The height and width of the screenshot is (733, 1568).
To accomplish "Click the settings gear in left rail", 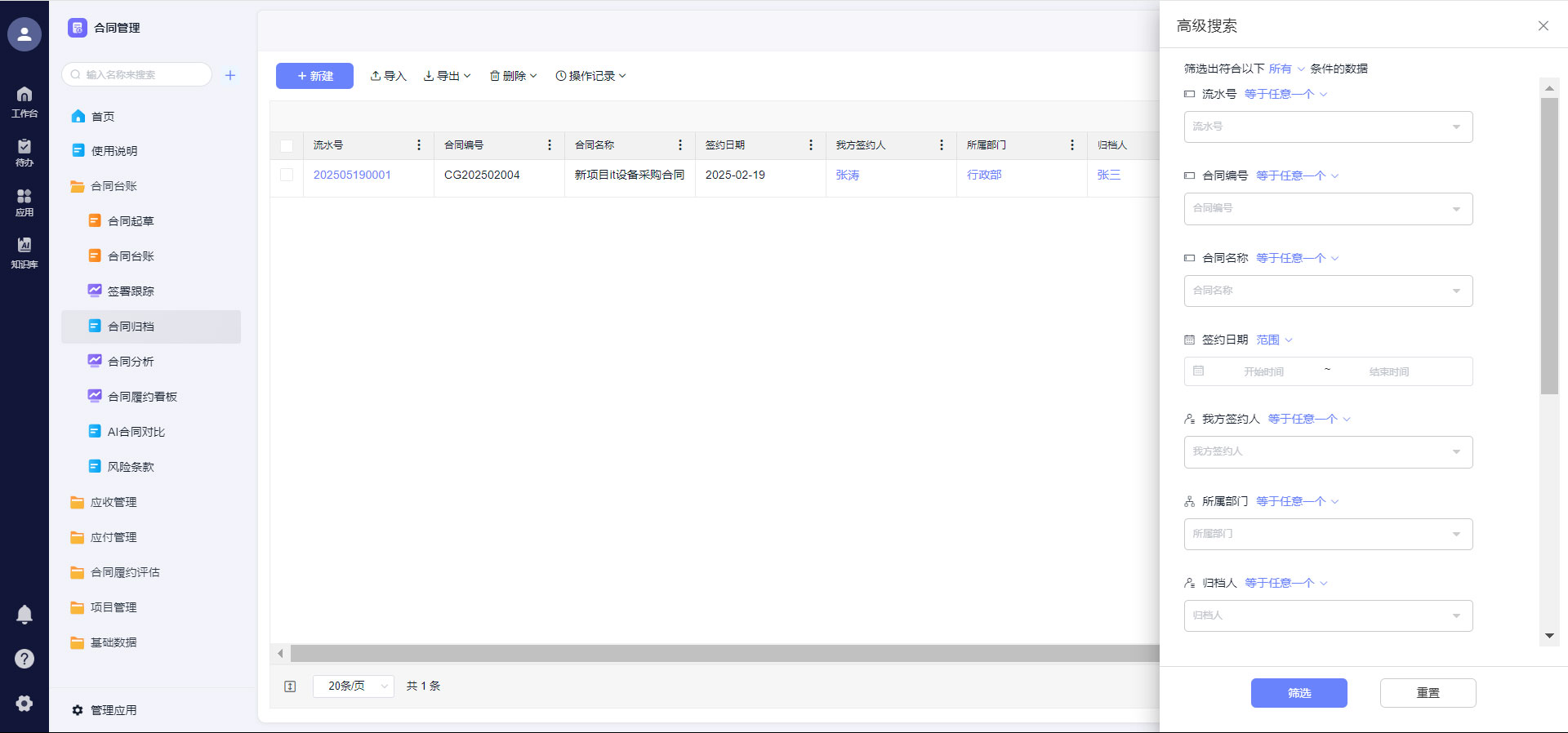I will (24, 704).
